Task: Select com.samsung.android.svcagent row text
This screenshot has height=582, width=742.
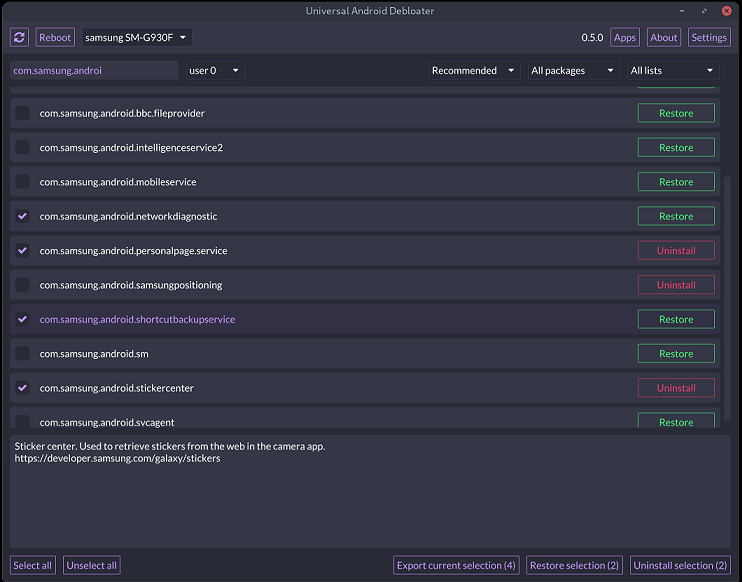Action: pyautogui.click(x=106, y=422)
